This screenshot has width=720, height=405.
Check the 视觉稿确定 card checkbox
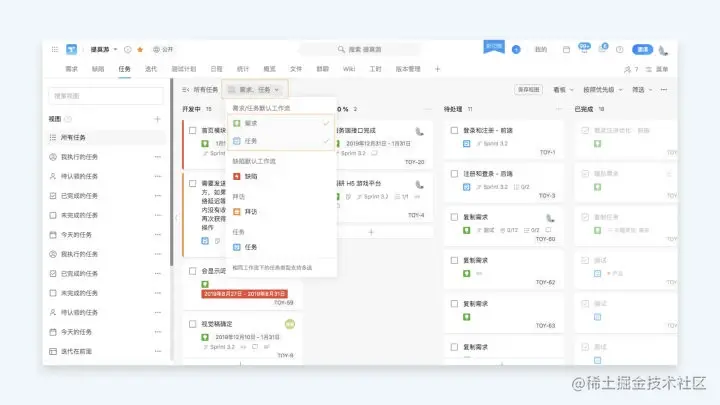pyautogui.click(x=193, y=324)
